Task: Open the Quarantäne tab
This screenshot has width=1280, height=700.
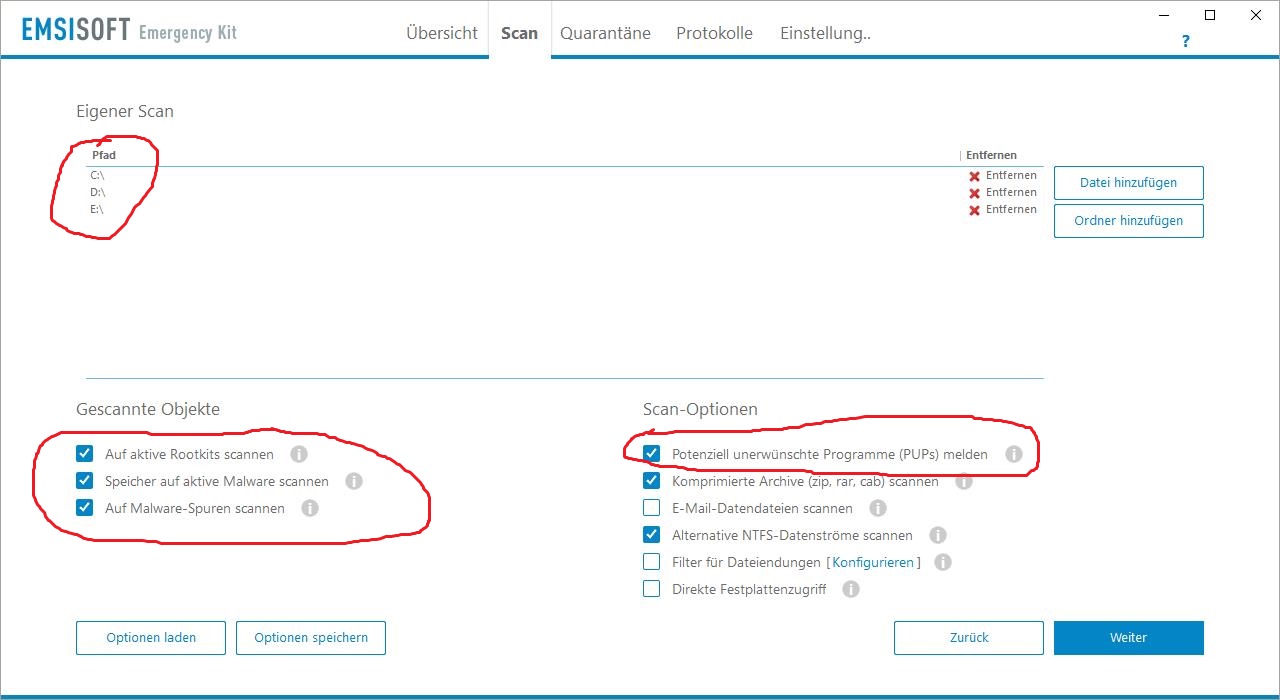Action: (x=605, y=33)
